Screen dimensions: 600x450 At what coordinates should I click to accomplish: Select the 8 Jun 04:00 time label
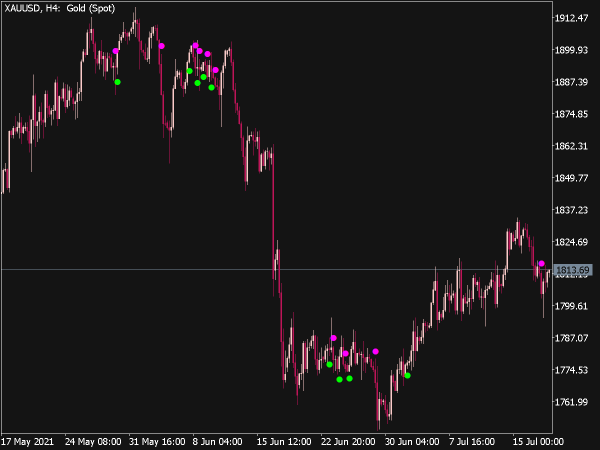pos(217,442)
